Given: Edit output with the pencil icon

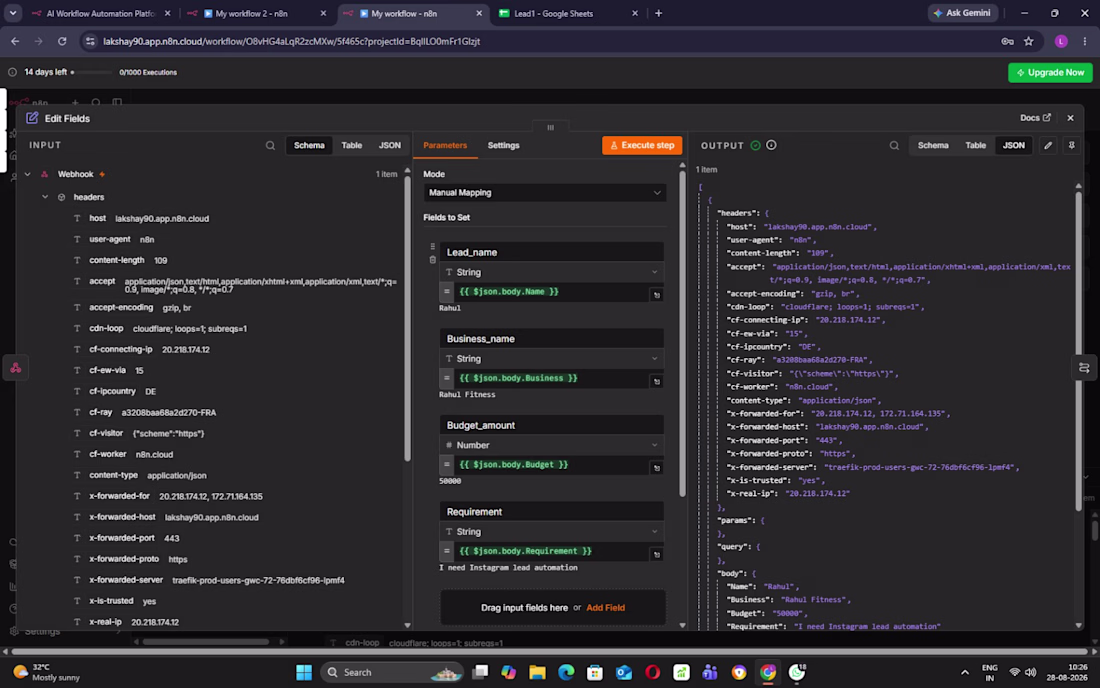Looking at the screenshot, I should 1048,145.
